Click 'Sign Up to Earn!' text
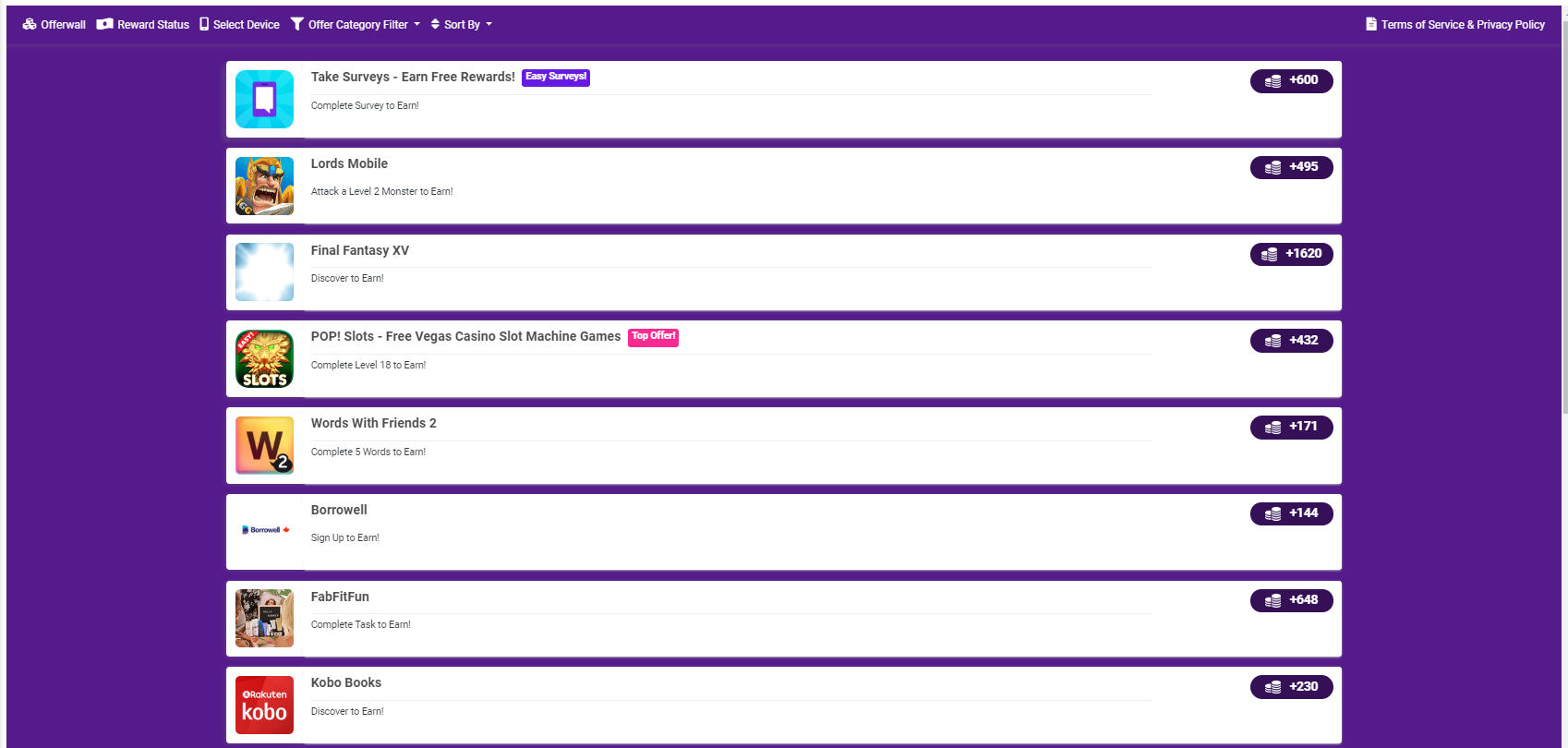 click(345, 537)
